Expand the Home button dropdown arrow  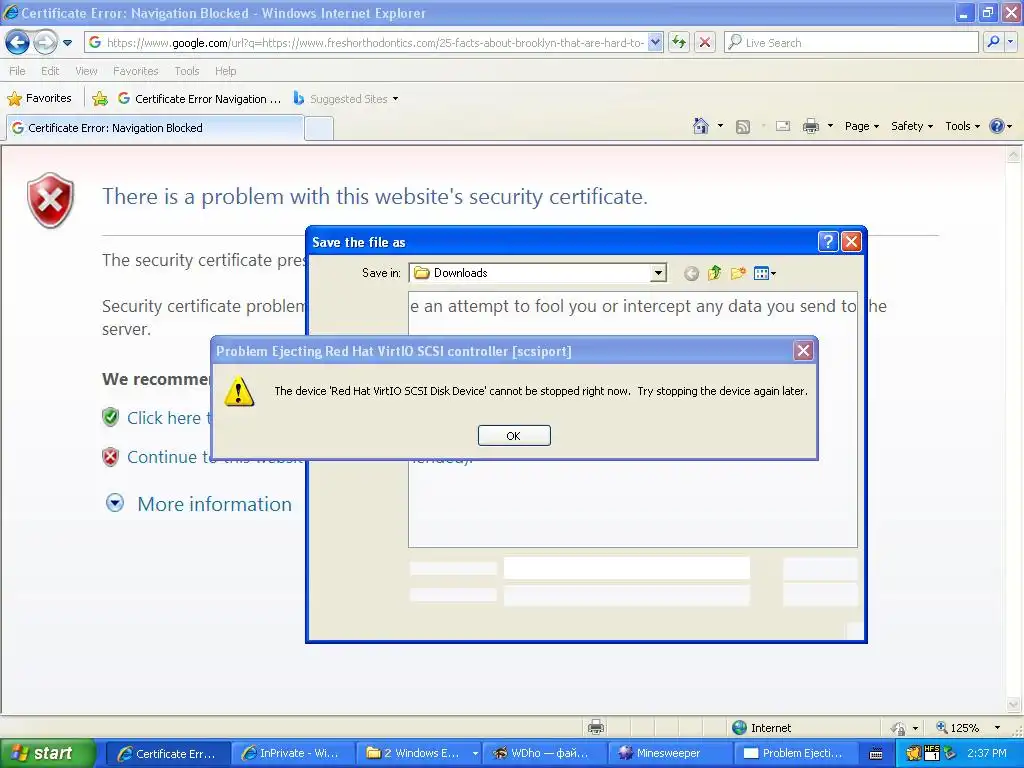coord(720,126)
